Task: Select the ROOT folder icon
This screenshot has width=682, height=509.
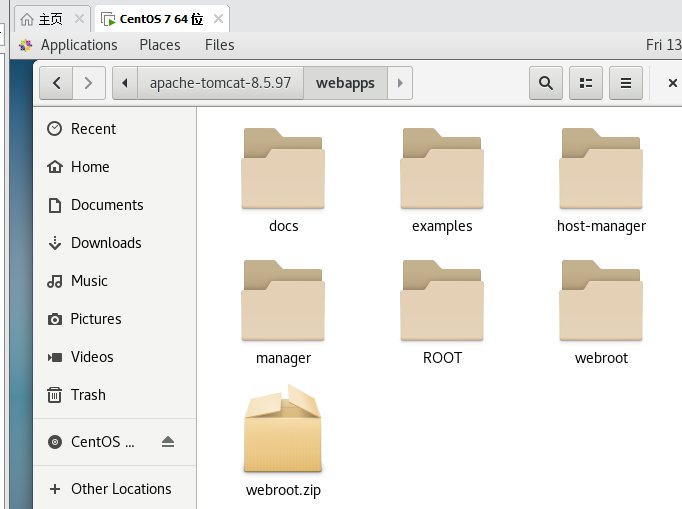Action: click(442, 300)
